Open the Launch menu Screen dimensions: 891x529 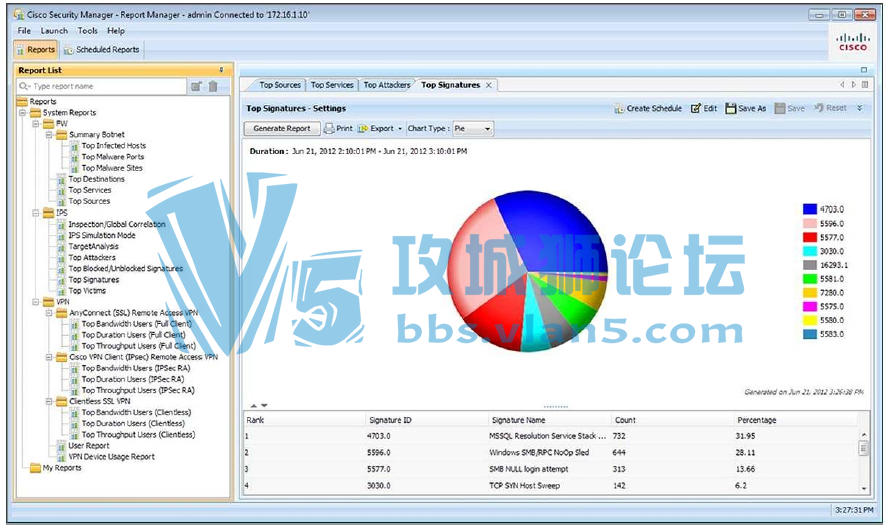point(54,31)
